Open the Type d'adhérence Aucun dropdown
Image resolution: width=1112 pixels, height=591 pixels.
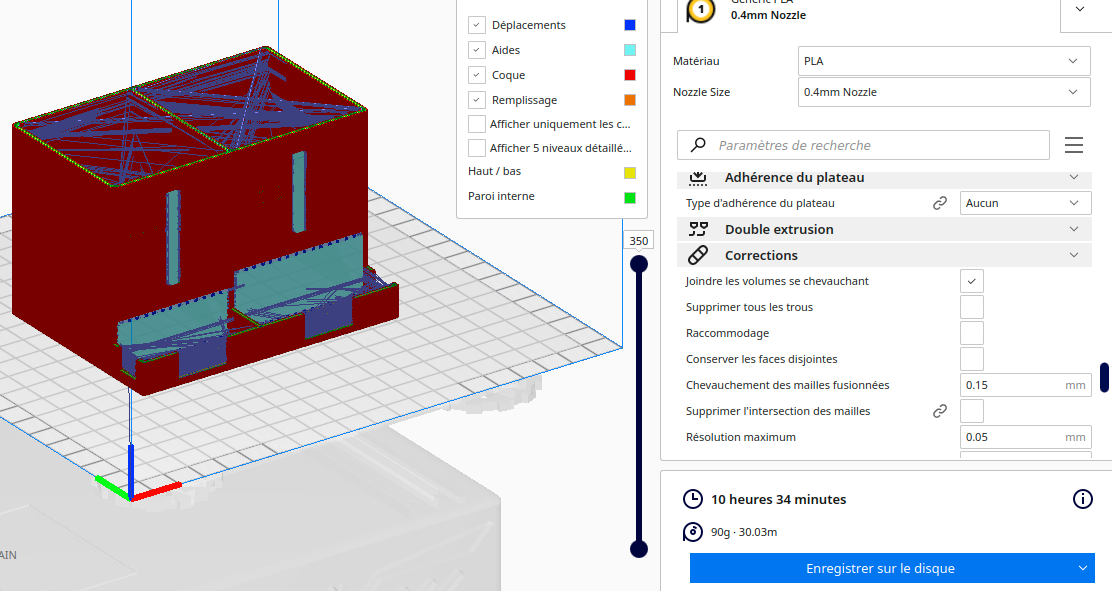pyautogui.click(x=1025, y=203)
